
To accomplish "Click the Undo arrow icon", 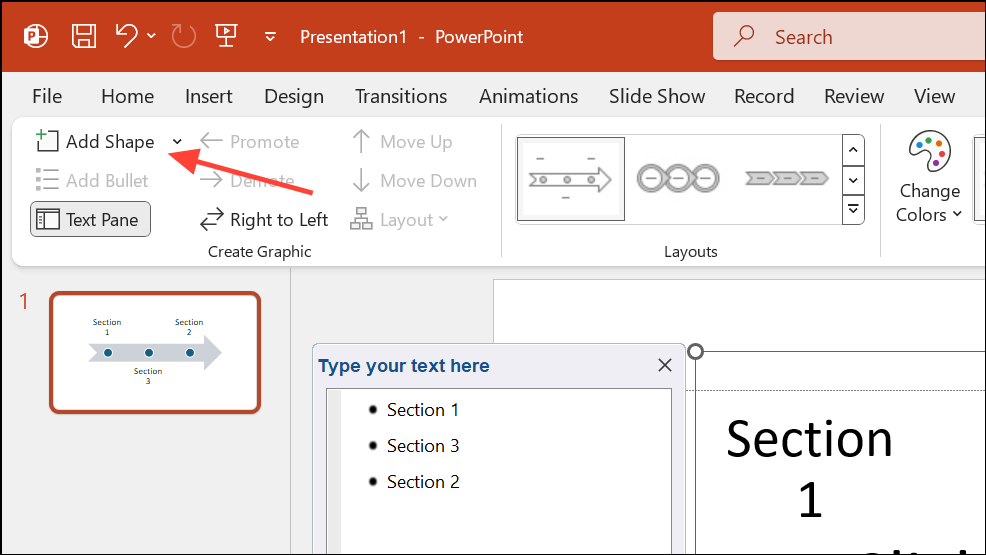I will click(126, 37).
